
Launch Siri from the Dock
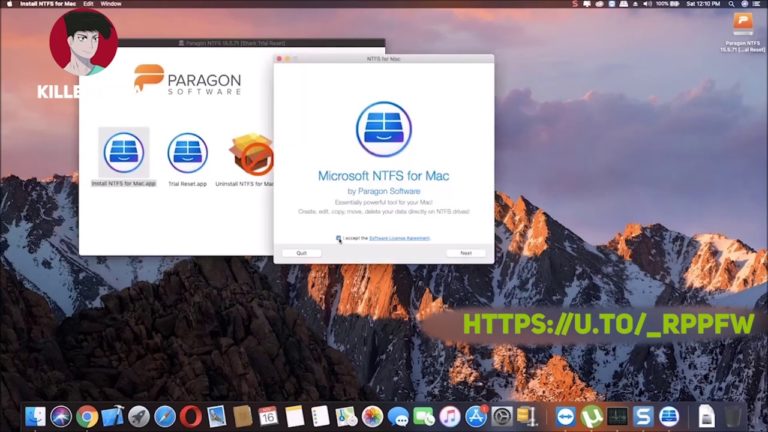(x=61, y=417)
